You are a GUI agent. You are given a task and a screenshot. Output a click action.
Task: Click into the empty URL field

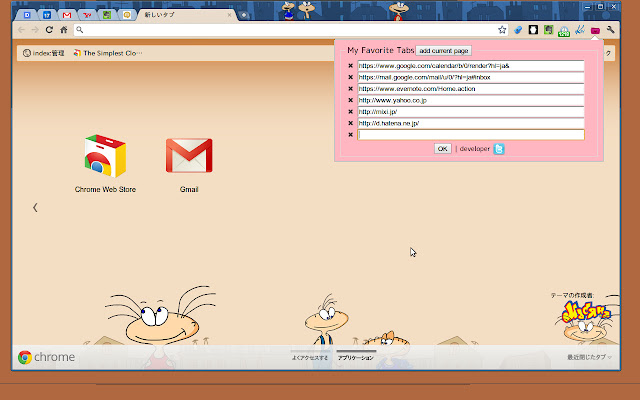point(471,135)
